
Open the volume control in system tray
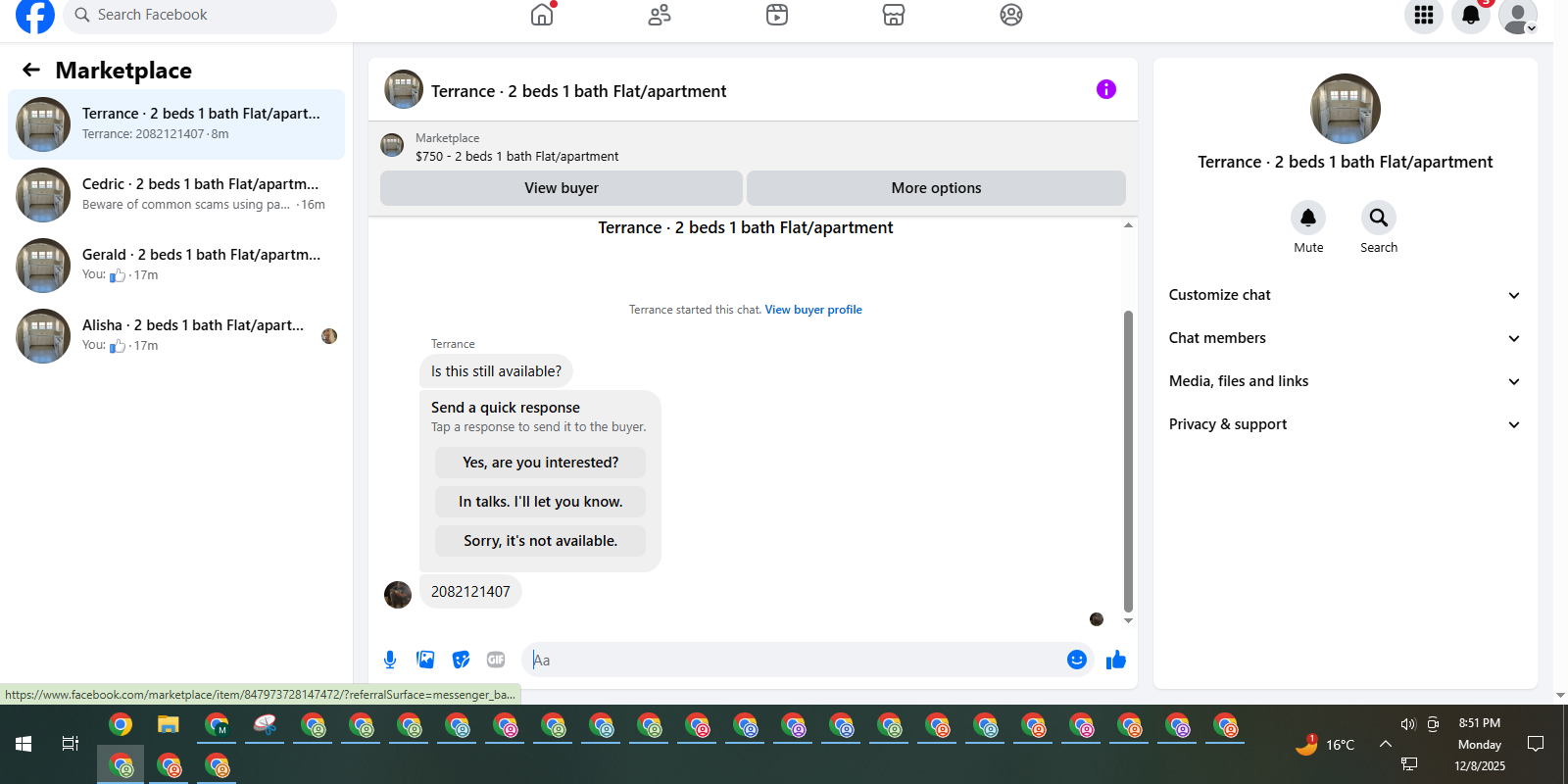point(1408,724)
